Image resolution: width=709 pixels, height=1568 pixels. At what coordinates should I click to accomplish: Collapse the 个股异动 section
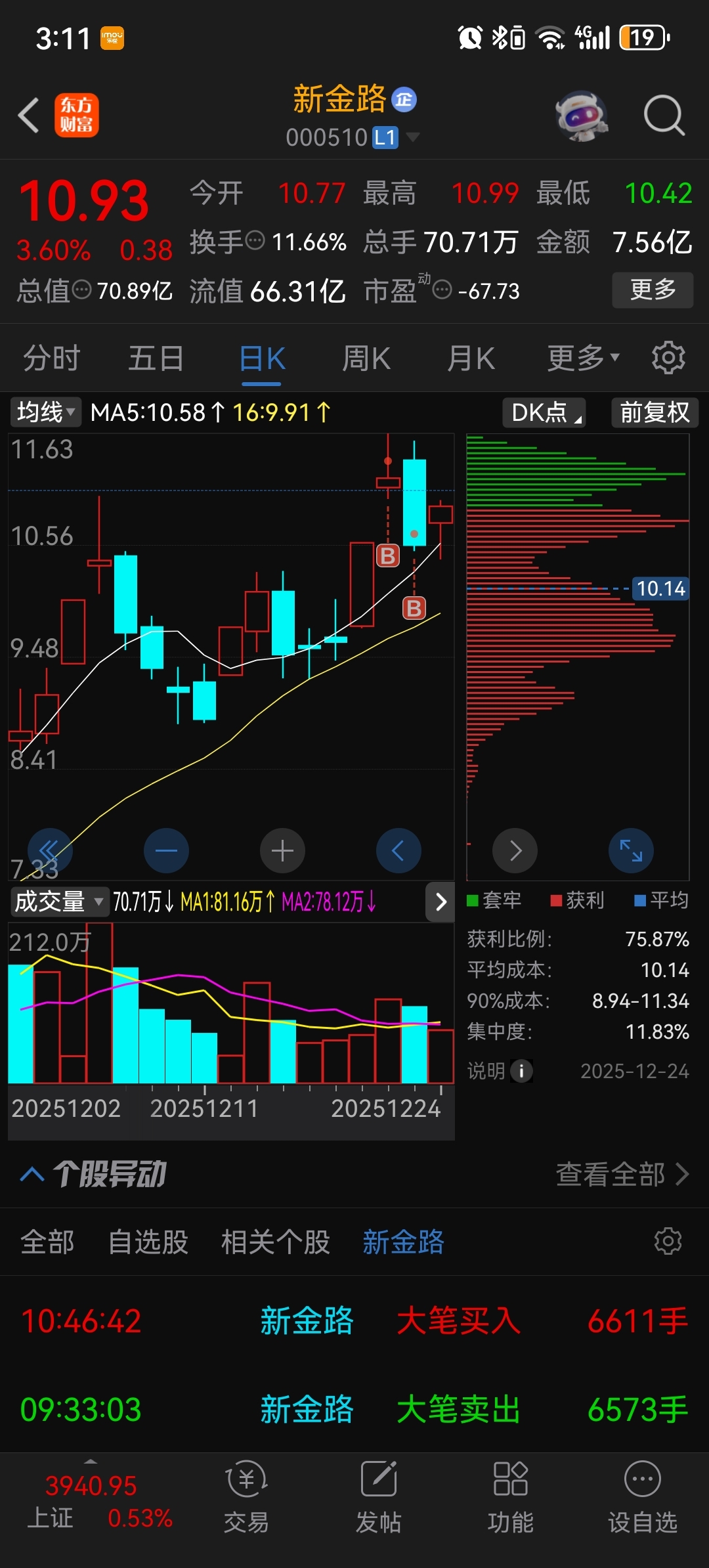click(x=32, y=1174)
